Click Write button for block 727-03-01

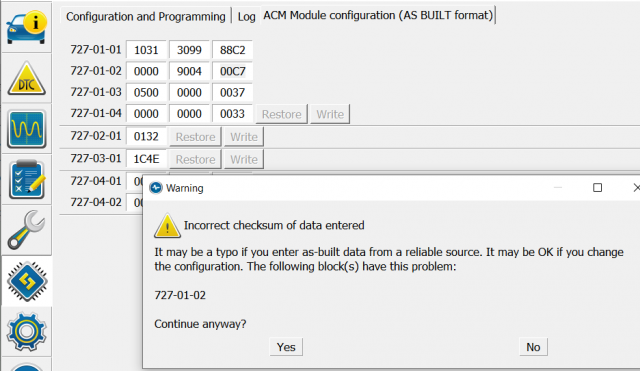(x=244, y=159)
